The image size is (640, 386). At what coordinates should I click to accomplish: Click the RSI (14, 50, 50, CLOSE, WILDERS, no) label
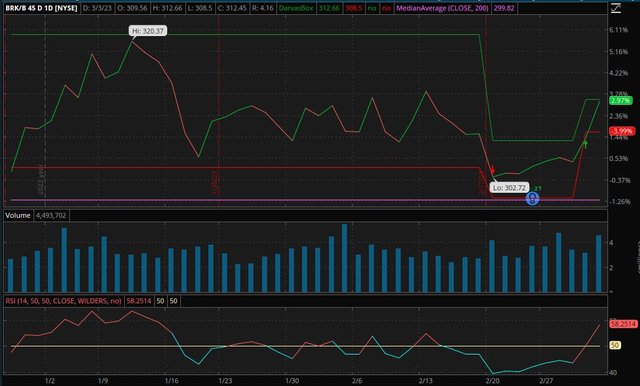63,301
